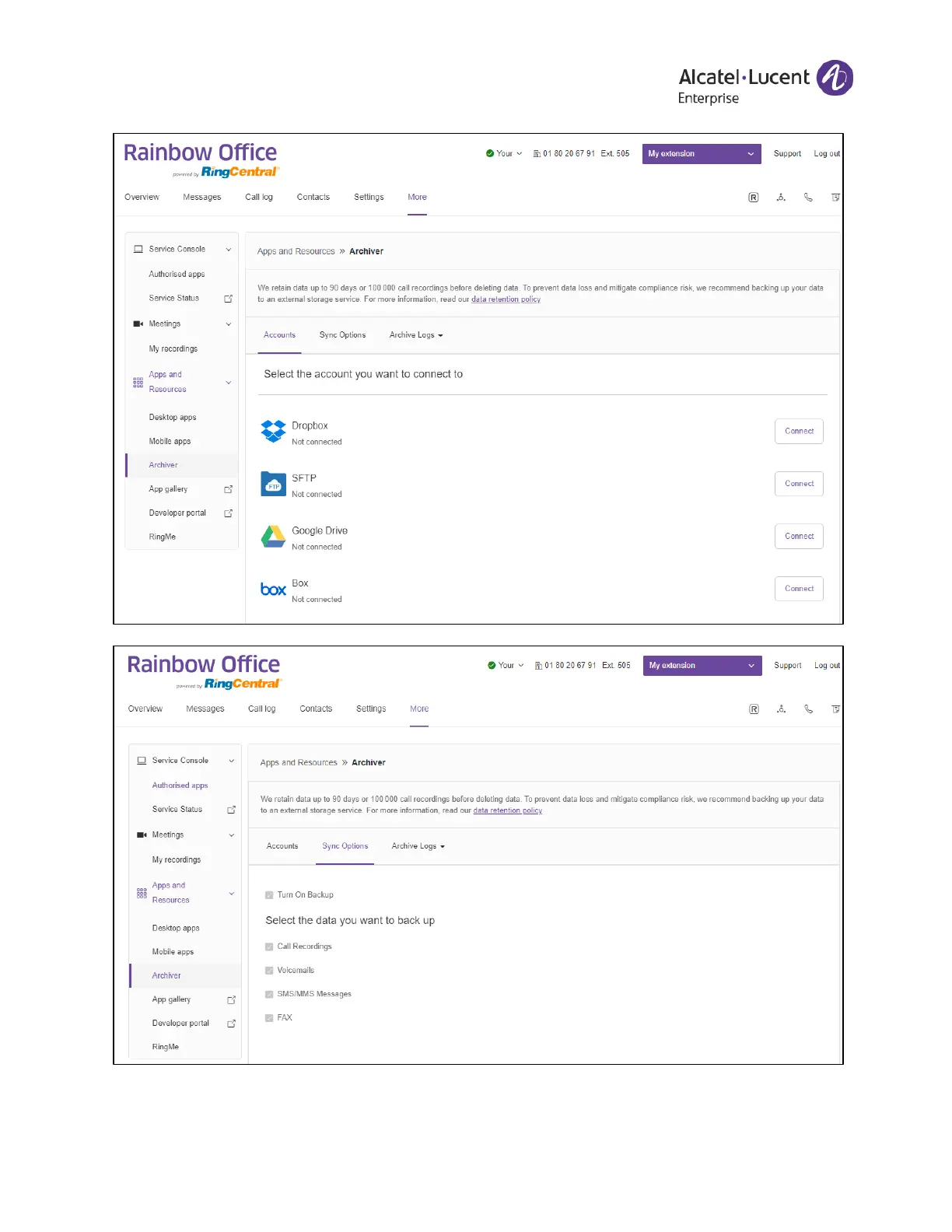Click the Dropbox logo icon
952x1232 pixels.
pyautogui.click(x=273, y=431)
